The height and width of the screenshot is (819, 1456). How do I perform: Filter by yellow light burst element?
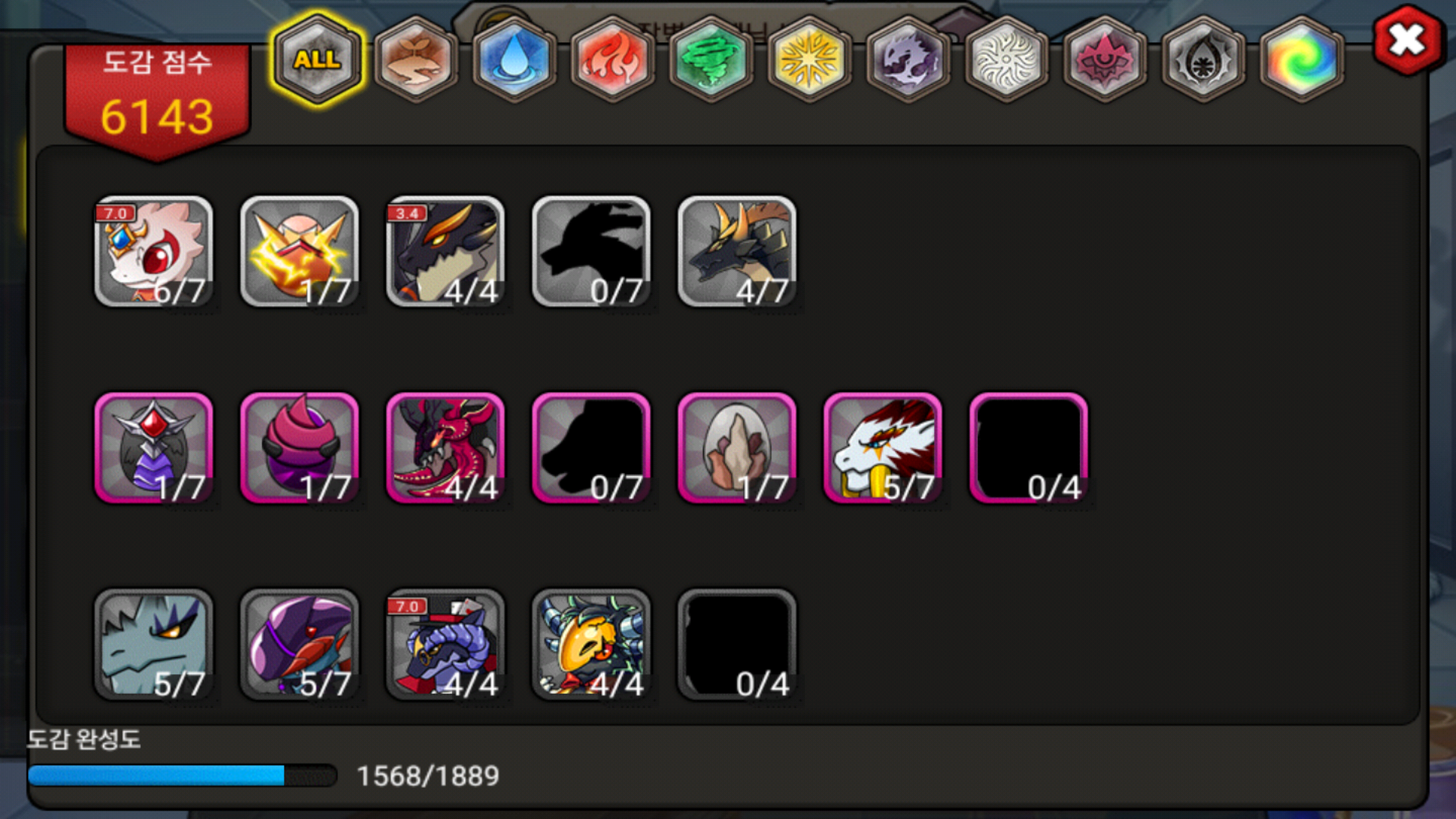click(810, 59)
